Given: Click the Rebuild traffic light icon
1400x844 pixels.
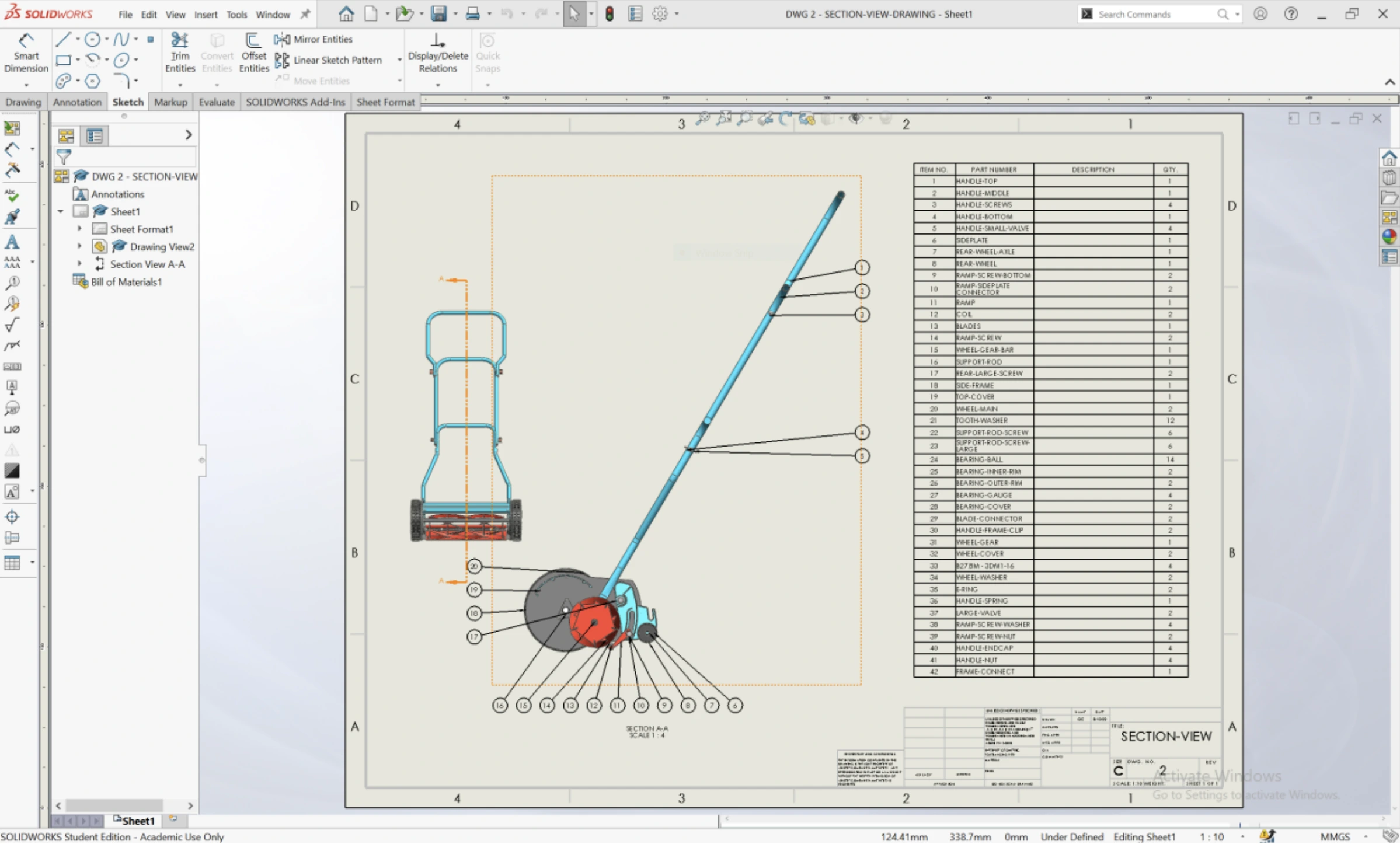Looking at the screenshot, I should (x=610, y=13).
